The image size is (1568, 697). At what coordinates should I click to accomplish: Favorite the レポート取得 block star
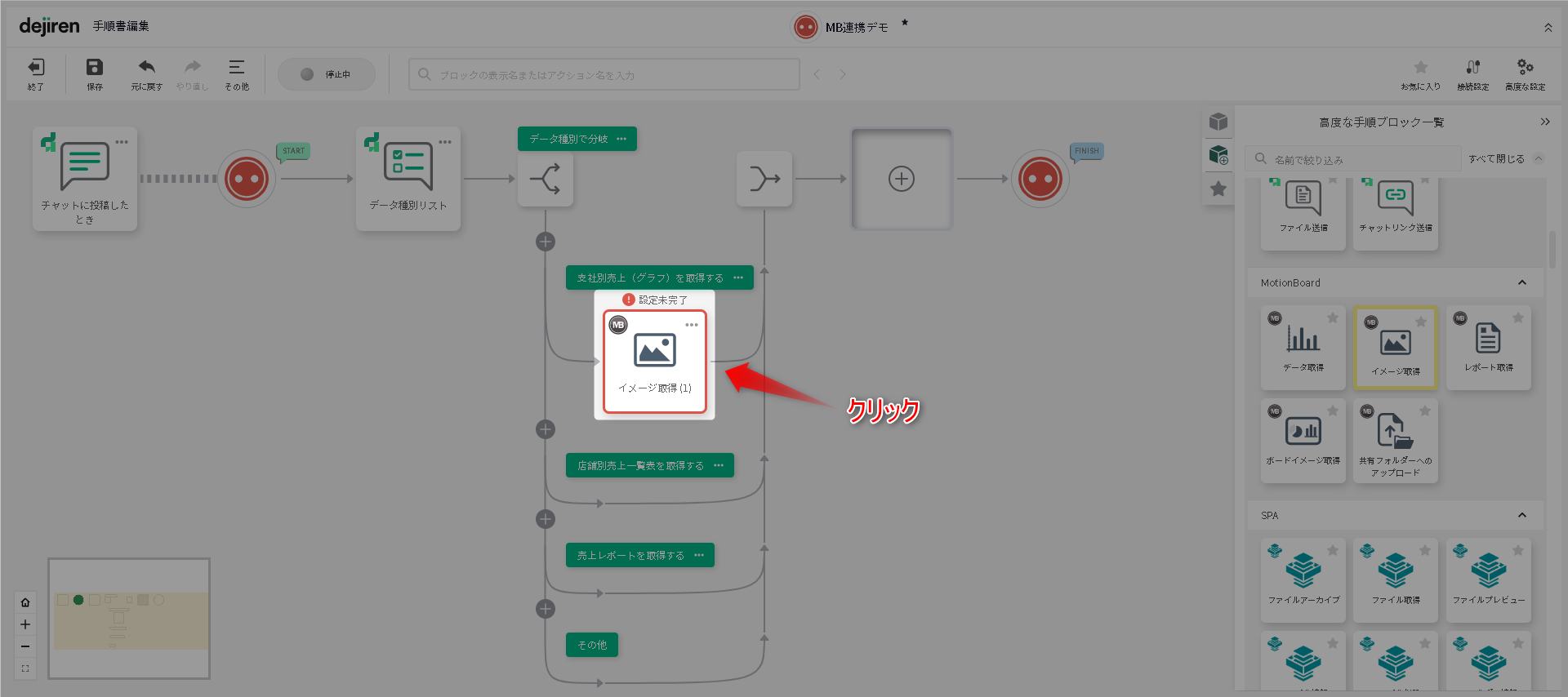(x=1518, y=318)
